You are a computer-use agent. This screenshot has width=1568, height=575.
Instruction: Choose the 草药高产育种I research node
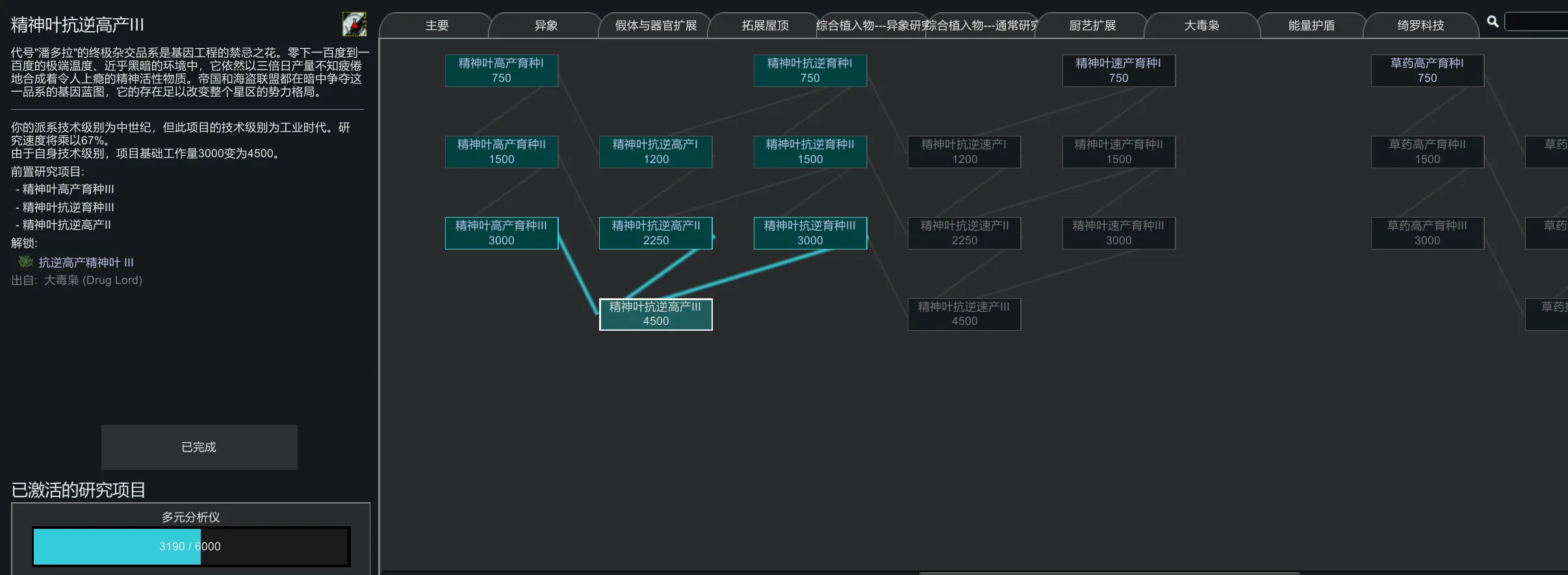coord(1427,70)
